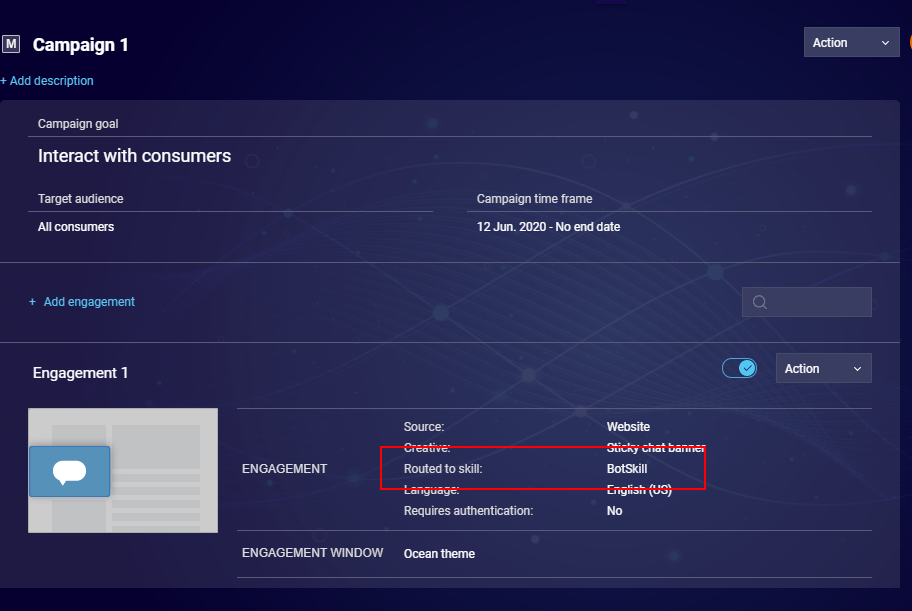Click the Requires authentication No value

[615, 510]
